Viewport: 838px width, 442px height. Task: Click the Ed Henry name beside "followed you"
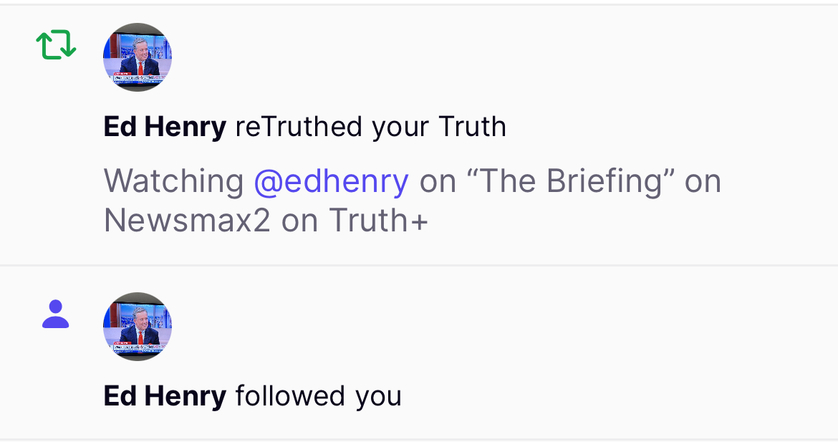point(165,396)
